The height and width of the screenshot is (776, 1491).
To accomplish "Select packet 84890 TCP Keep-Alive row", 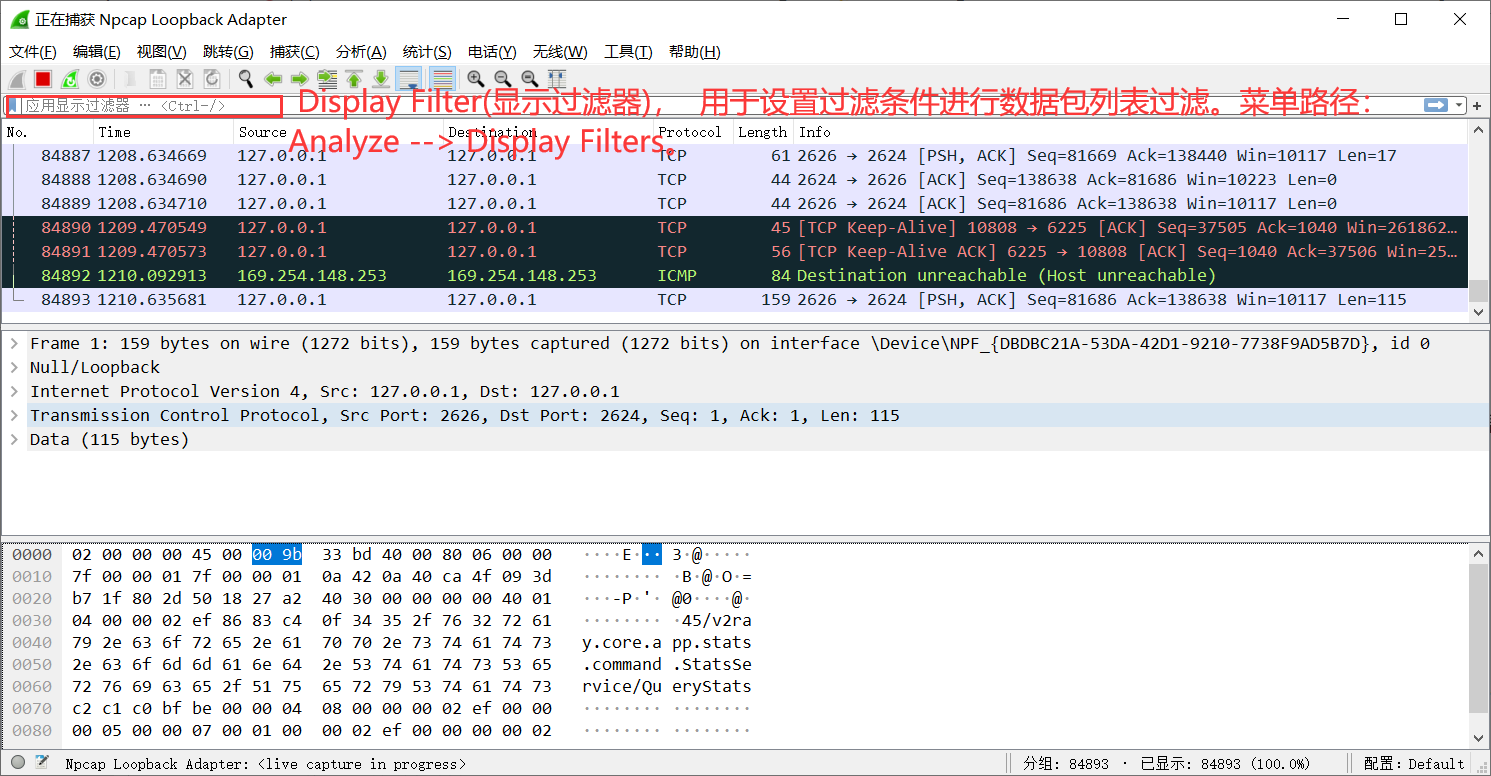I will [x=735, y=227].
